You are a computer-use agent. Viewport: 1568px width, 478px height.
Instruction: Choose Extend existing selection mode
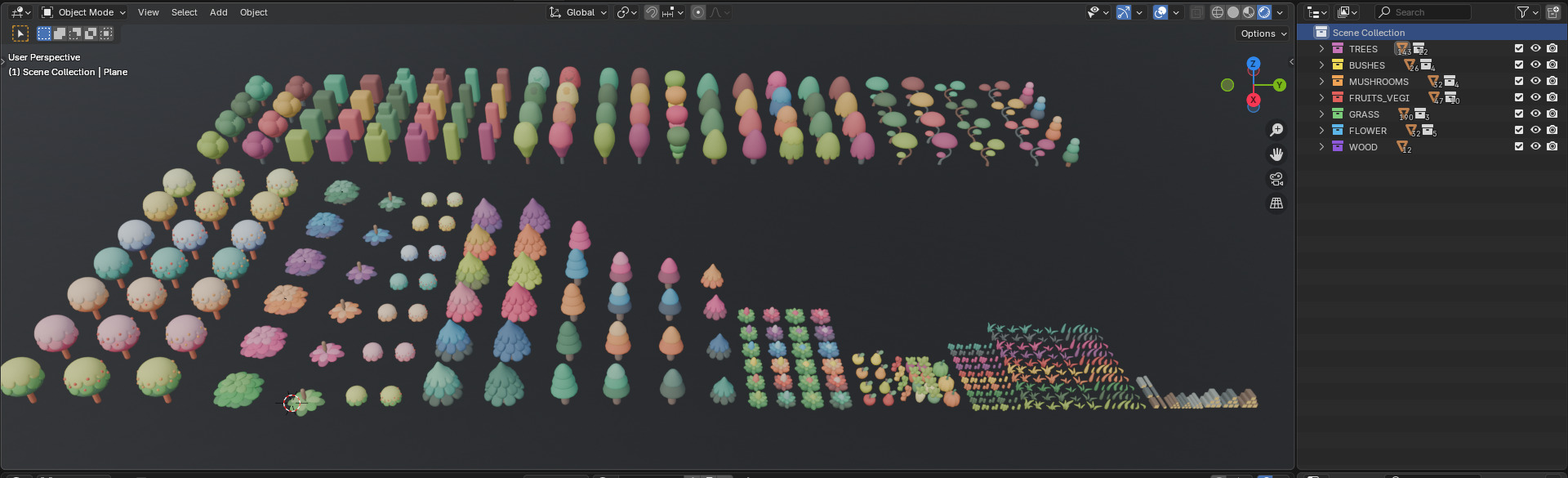60,34
